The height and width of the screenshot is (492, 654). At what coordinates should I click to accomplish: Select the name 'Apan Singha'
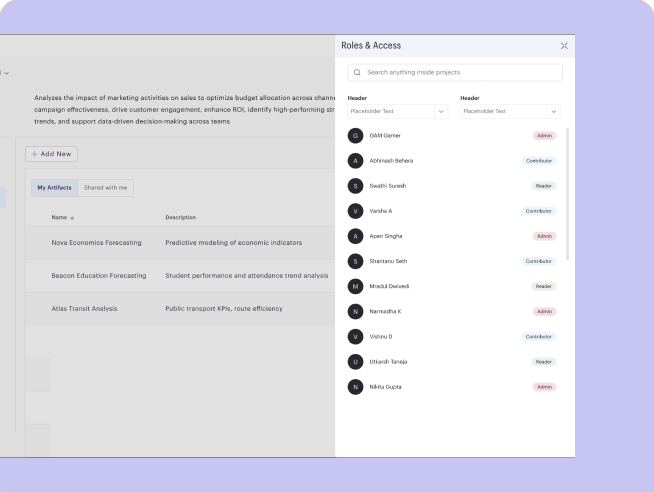point(386,236)
